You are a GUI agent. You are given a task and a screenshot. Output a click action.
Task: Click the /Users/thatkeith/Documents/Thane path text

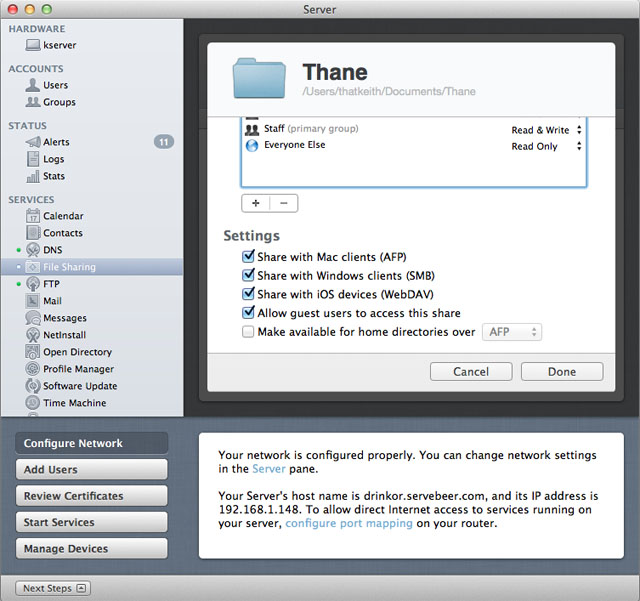(389, 91)
